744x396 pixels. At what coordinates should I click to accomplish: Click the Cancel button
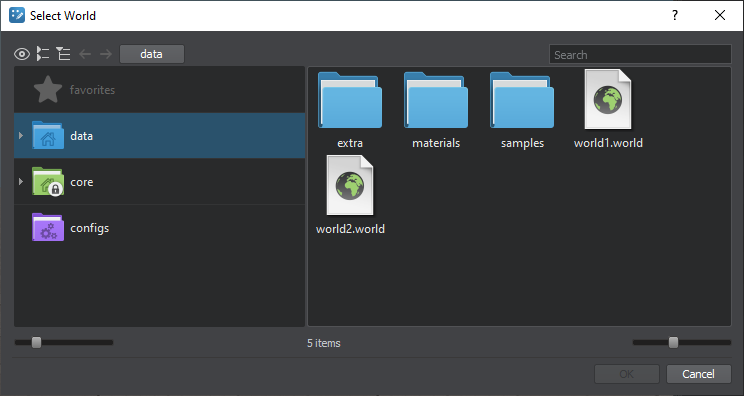tap(698, 374)
